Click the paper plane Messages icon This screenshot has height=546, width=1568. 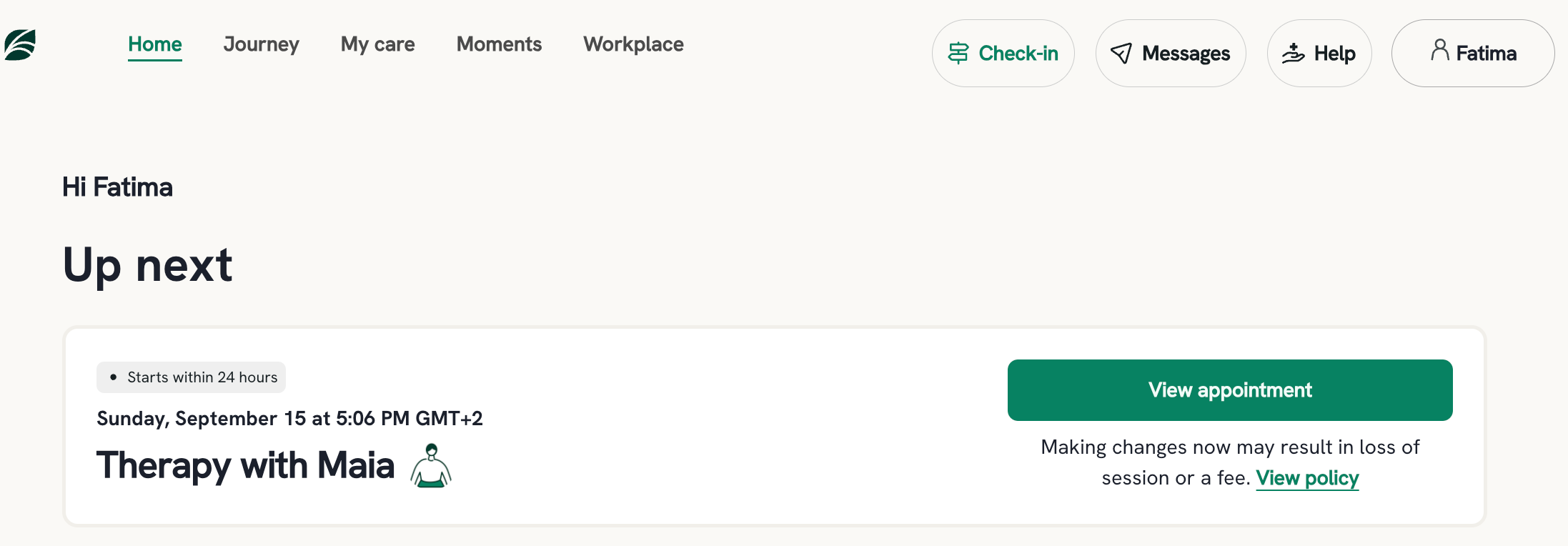(1121, 54)
